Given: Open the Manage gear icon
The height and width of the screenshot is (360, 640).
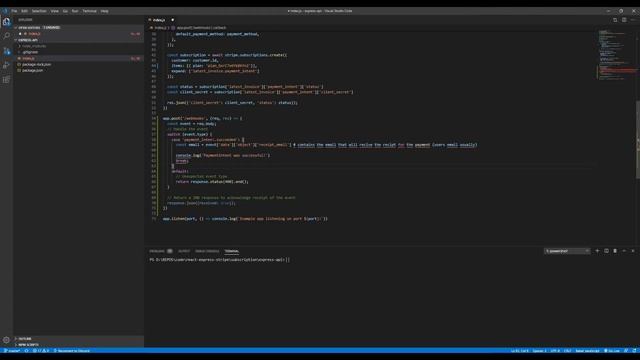Looking at the screenshot, I should point(7,340).
